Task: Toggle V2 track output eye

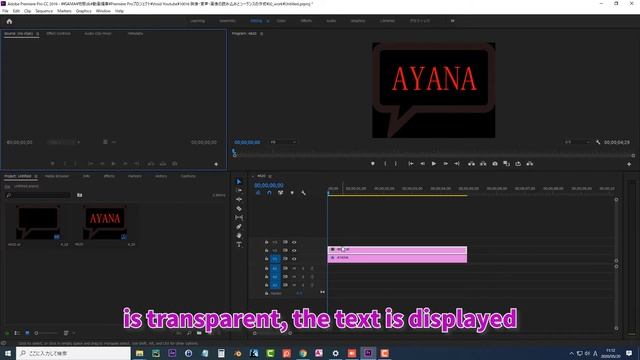Action: (x=294, y=250)
